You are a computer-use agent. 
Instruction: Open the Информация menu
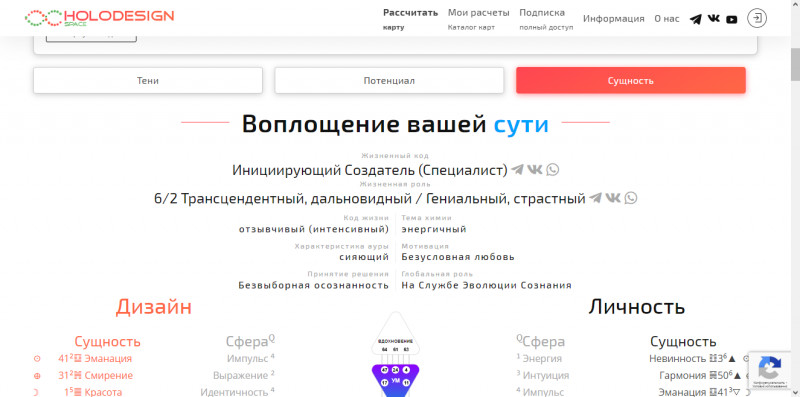pos(614,19)
